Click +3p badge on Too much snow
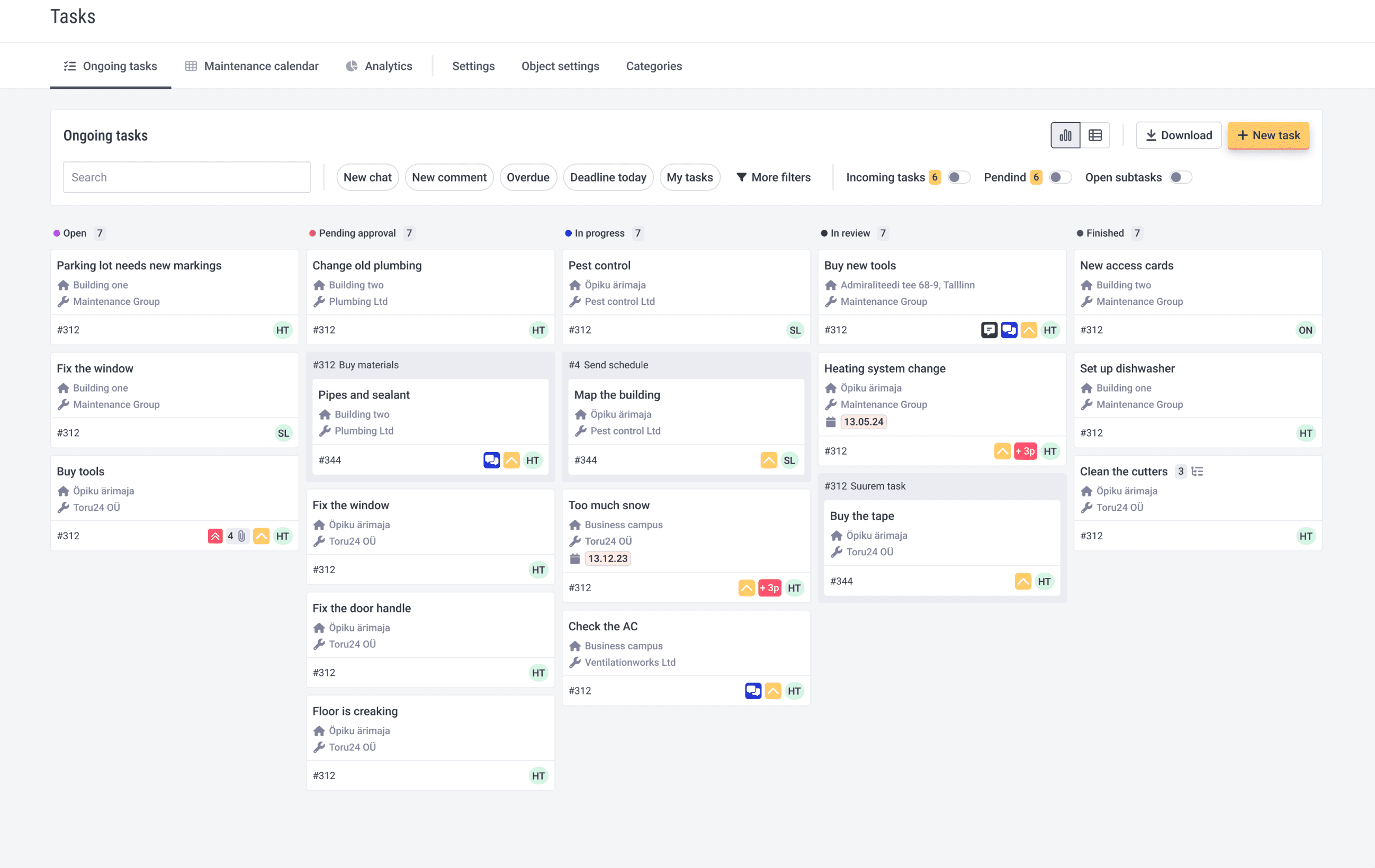The width and height of the screenshot is (1375, 868). click(769, 588)
